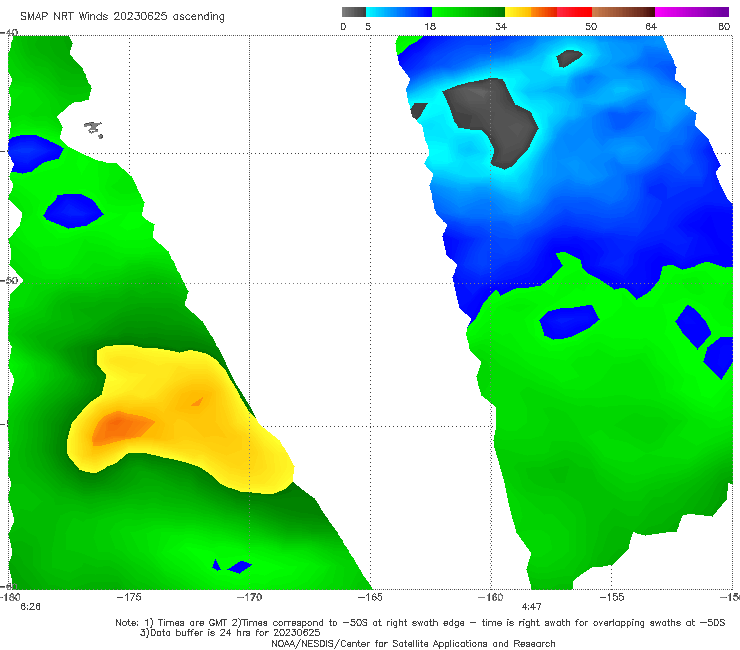
Task: Click the tiny orange spot near -172
Action: (197, 402)
